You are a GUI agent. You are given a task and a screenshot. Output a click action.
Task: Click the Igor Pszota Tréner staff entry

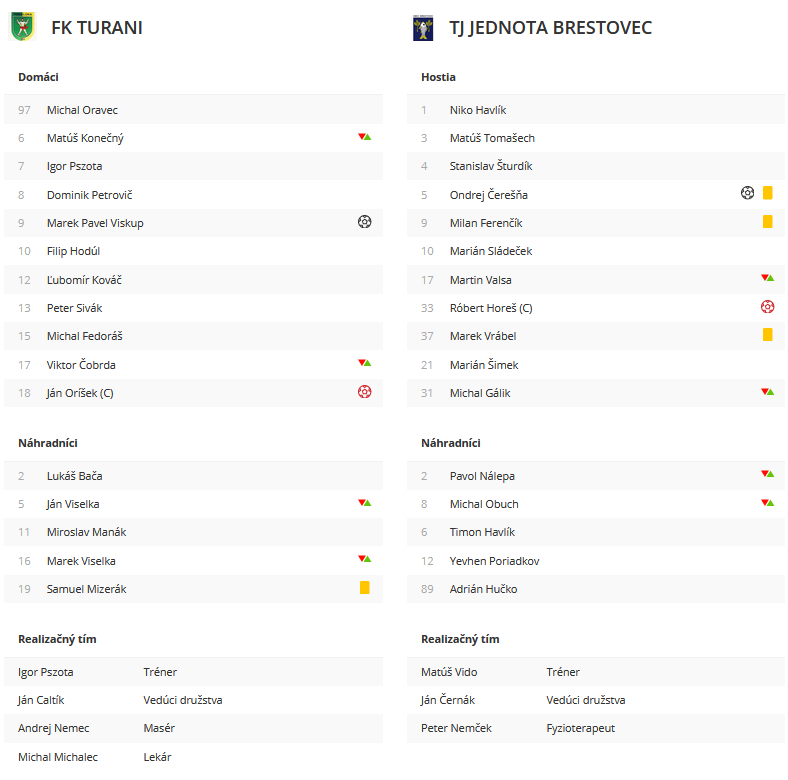tap(193, 672)
